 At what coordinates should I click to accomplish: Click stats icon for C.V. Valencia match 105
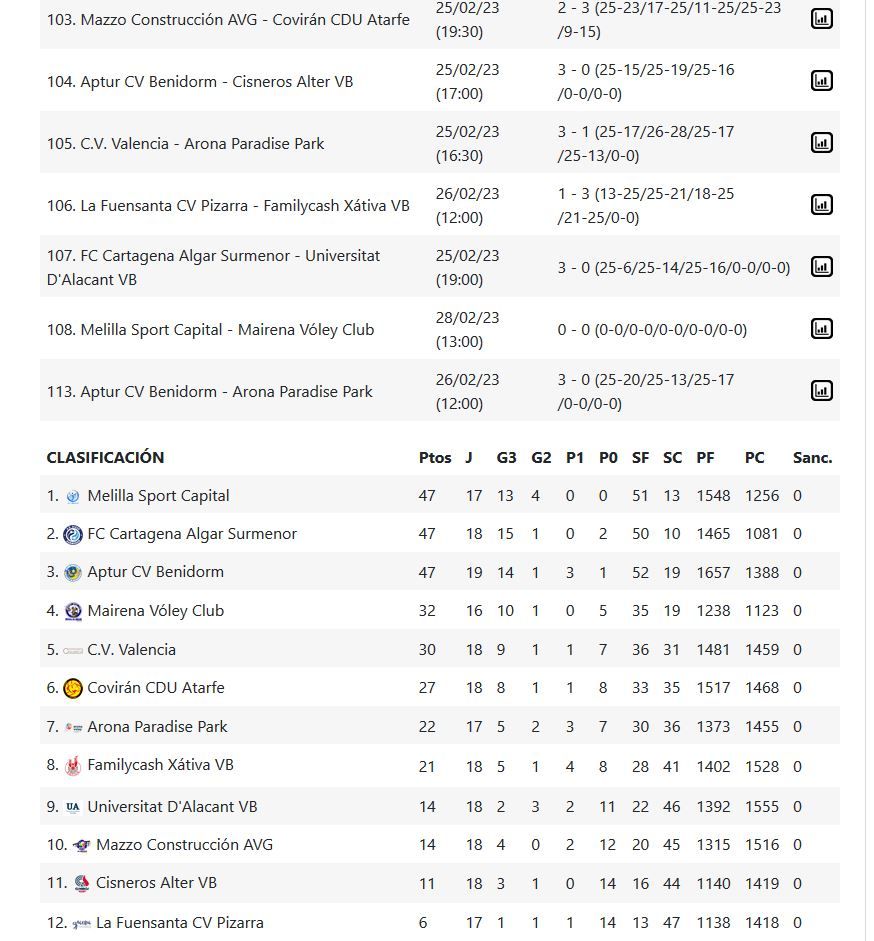pyautogui.click(x=821, y=143)
